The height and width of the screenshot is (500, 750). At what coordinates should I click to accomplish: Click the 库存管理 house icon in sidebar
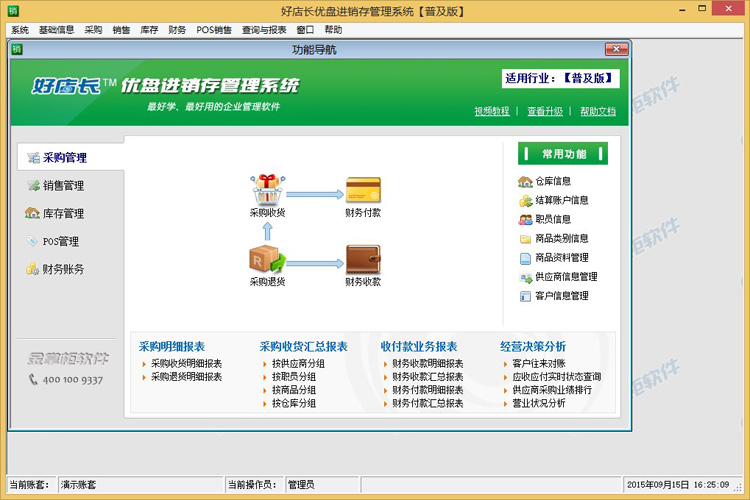(32, 213)
